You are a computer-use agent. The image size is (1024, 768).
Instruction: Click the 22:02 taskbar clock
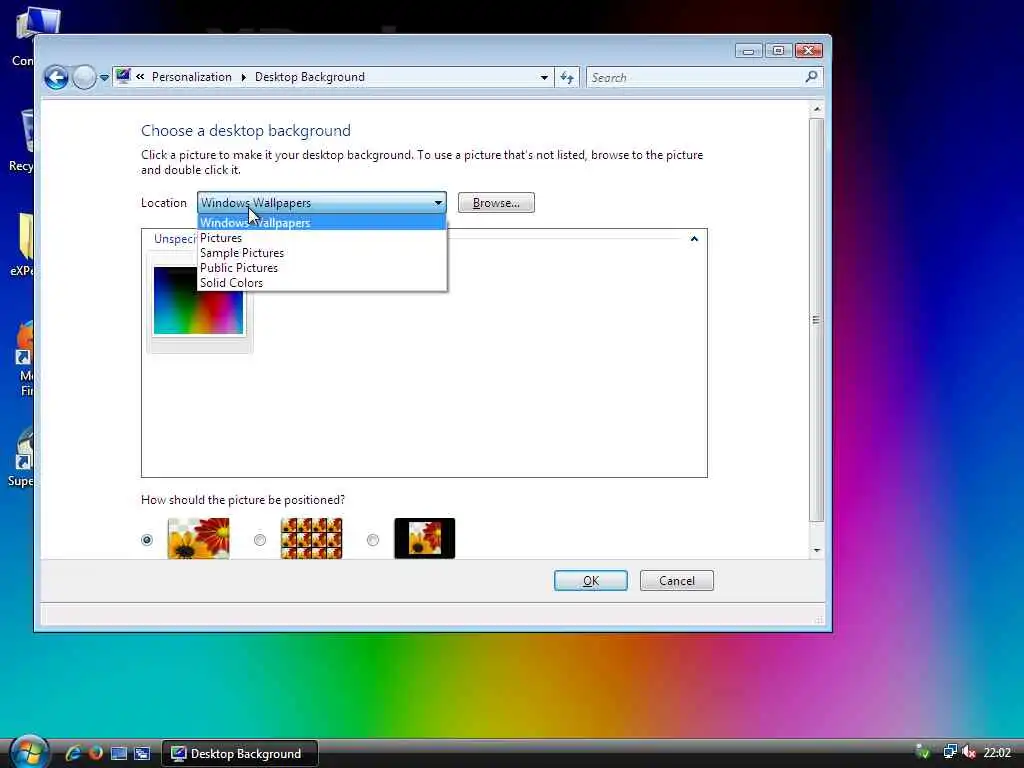pyautogui.click(x=997, y=753)
